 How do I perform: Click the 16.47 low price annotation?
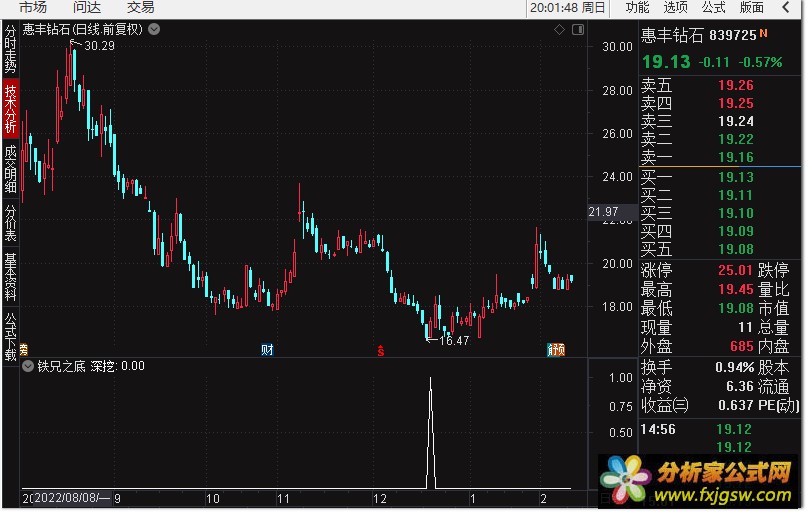coord(453,340)
